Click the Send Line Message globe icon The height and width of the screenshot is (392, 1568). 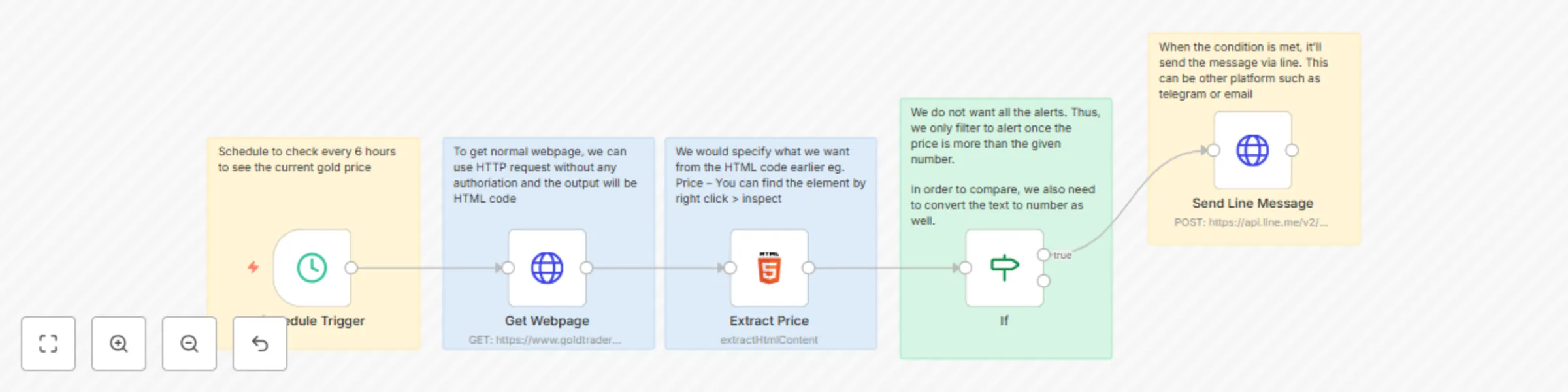[x=1252, y=149]
